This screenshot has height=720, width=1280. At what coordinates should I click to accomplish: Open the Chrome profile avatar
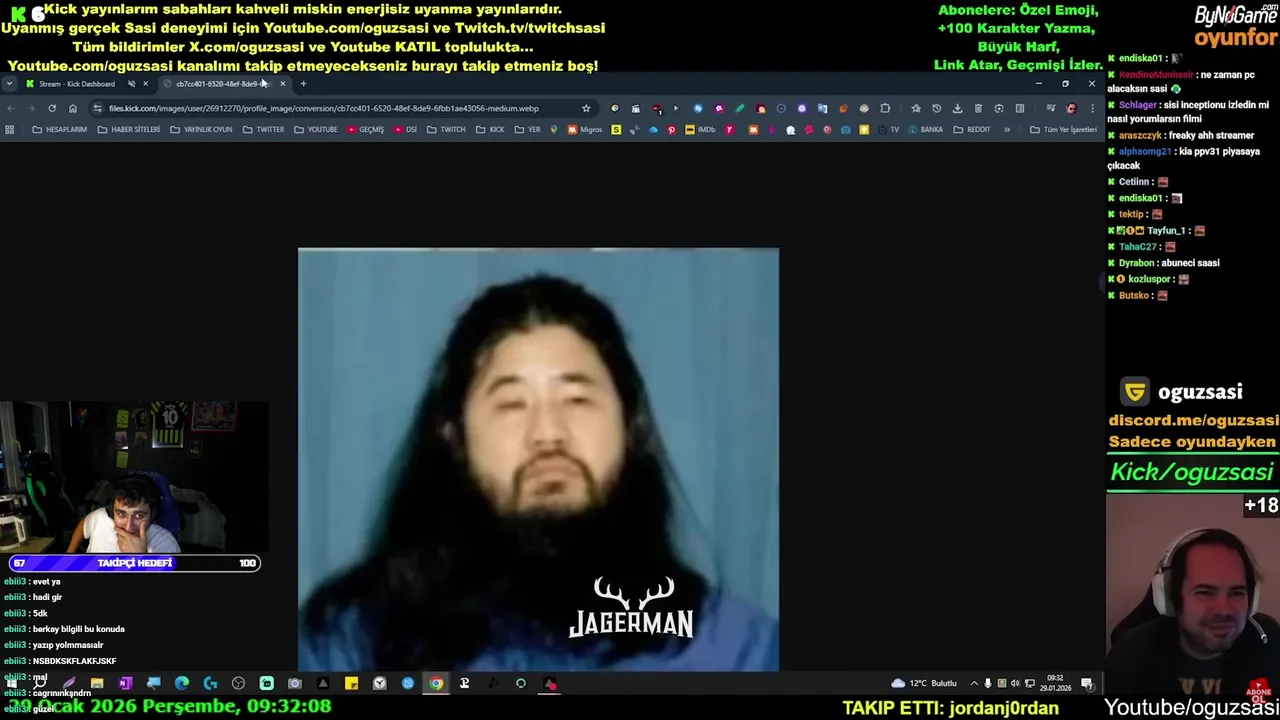[x=1071, y=108]
